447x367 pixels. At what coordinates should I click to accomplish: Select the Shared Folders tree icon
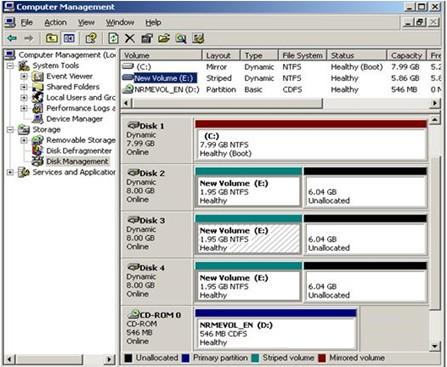click(38, 87)
